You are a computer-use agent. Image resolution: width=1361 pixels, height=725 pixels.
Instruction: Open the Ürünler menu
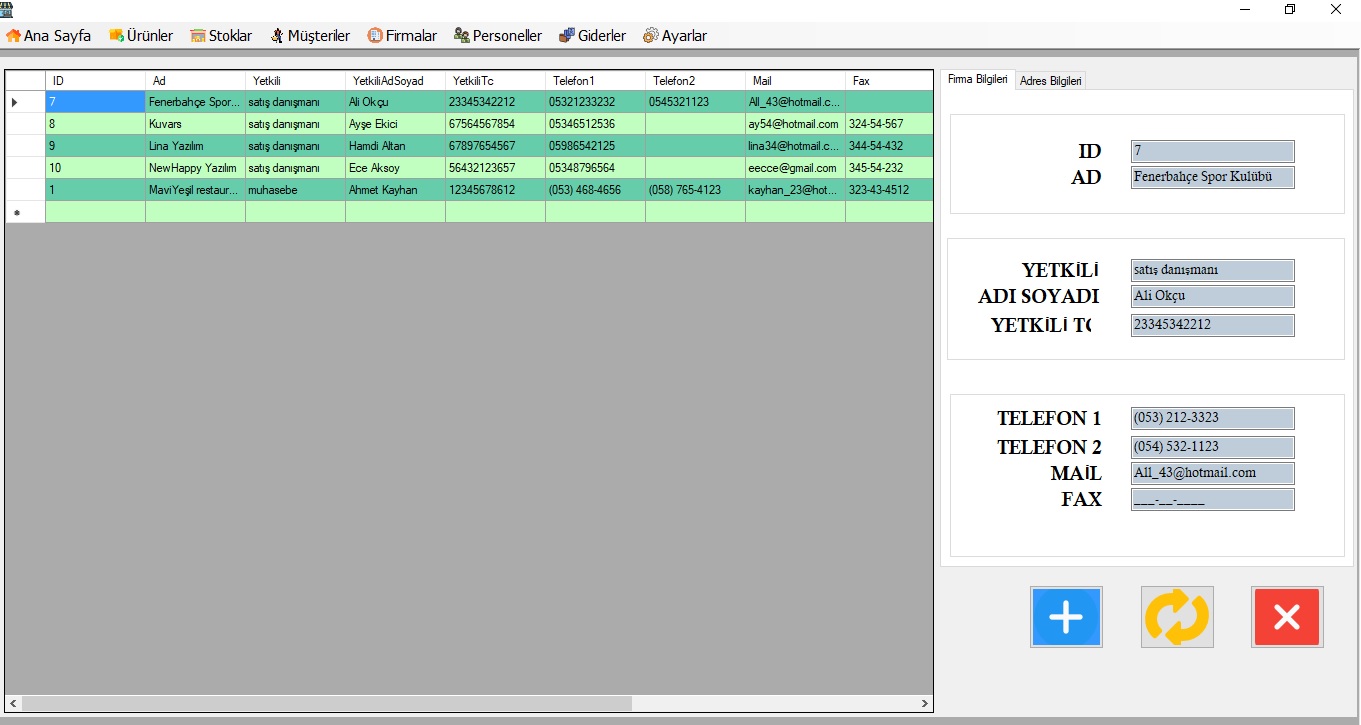[x=141, y=36]
